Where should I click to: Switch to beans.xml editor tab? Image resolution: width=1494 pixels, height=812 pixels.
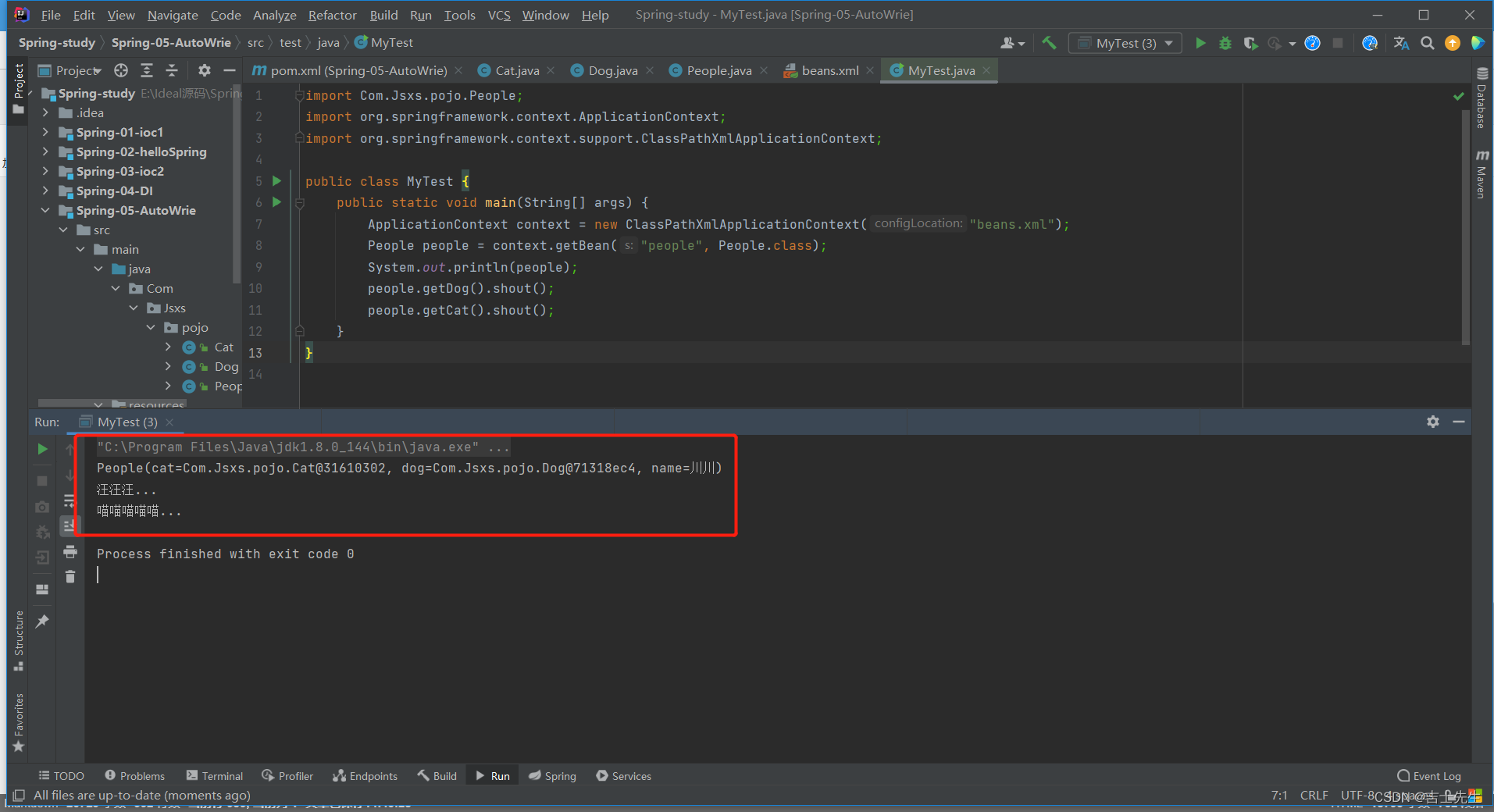830,70
